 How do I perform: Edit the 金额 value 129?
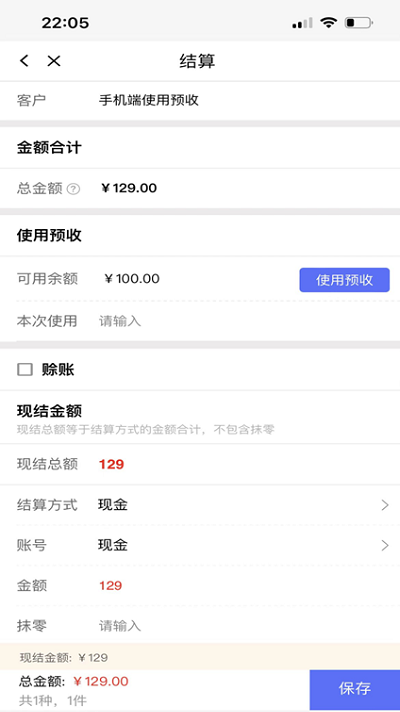pyautogui.click(x=111, y=586)
